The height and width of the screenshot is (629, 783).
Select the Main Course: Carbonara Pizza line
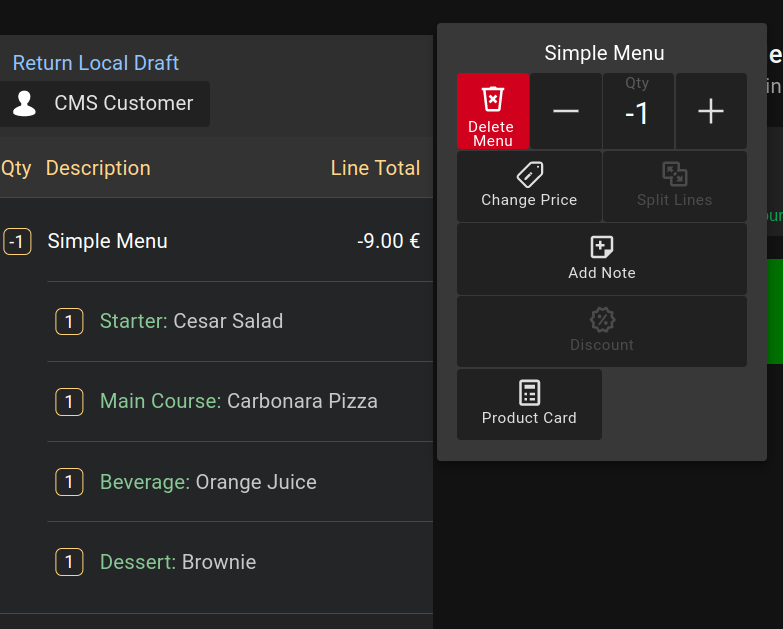[x=239, y=401]
